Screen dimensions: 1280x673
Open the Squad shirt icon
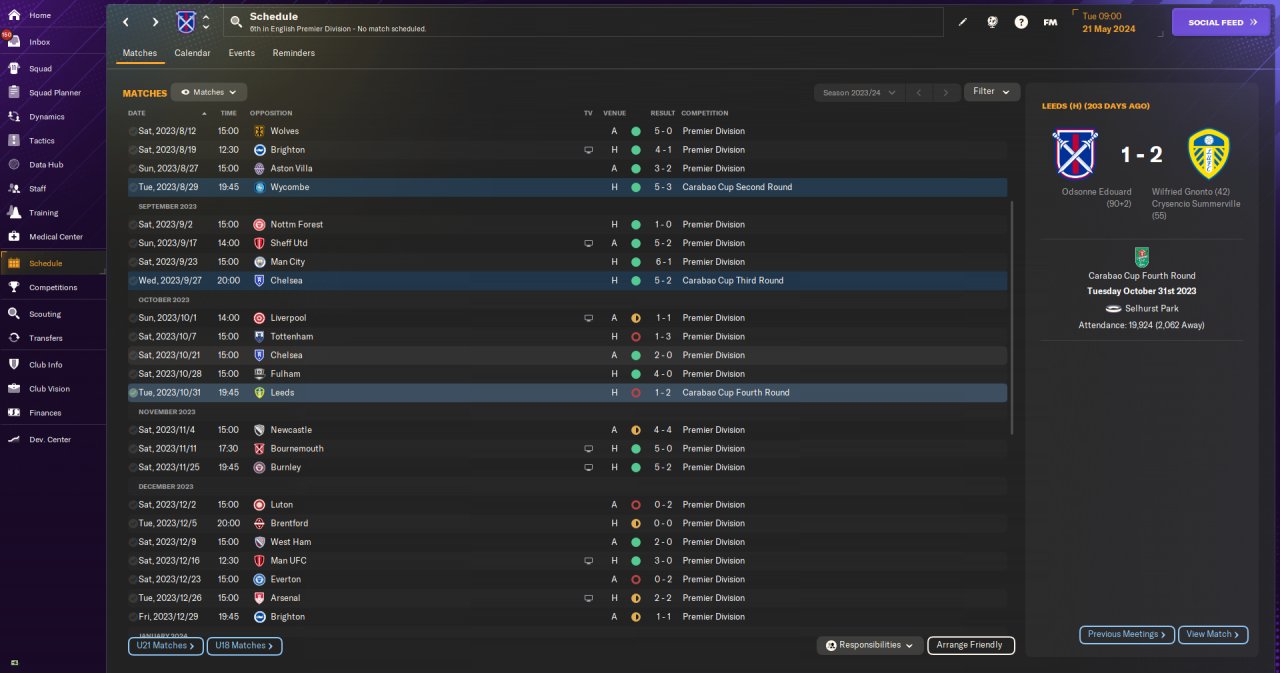(x=14, y=69)
